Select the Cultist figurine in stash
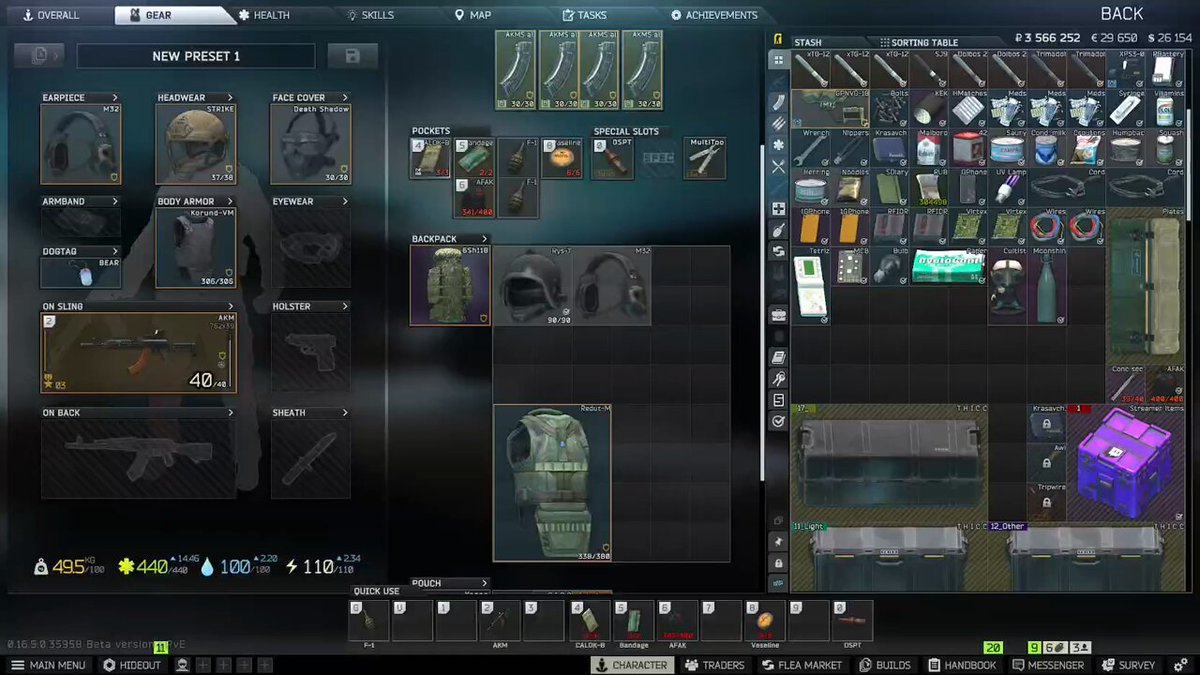Screen dimensions: 1200x675 (1008, 286)
